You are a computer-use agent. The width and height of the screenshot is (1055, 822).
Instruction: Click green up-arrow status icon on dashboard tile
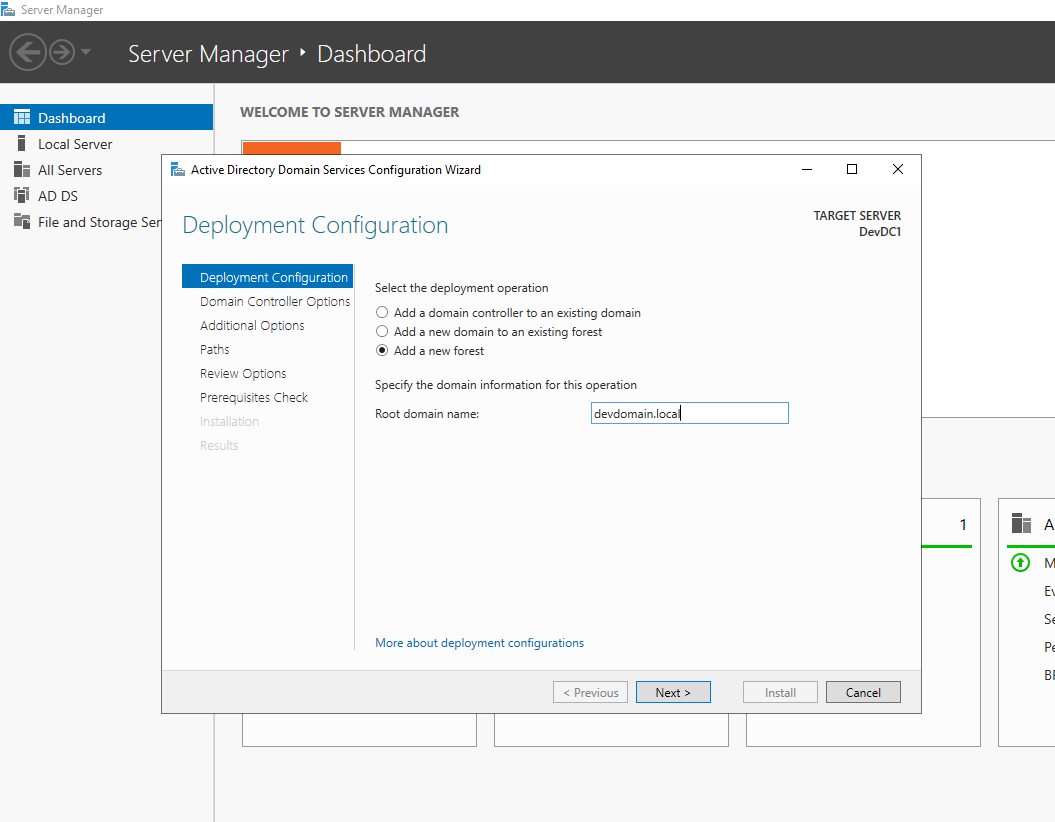(x=1020, y=562)
